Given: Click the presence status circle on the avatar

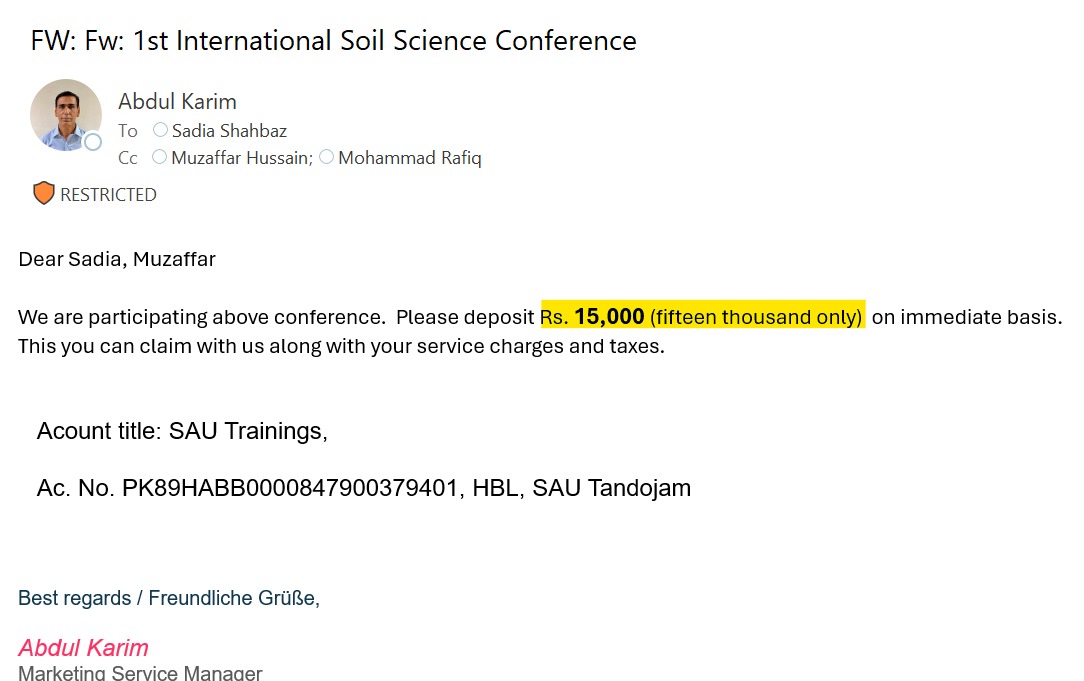Looking at the screenshot, I should click(93, 142).
